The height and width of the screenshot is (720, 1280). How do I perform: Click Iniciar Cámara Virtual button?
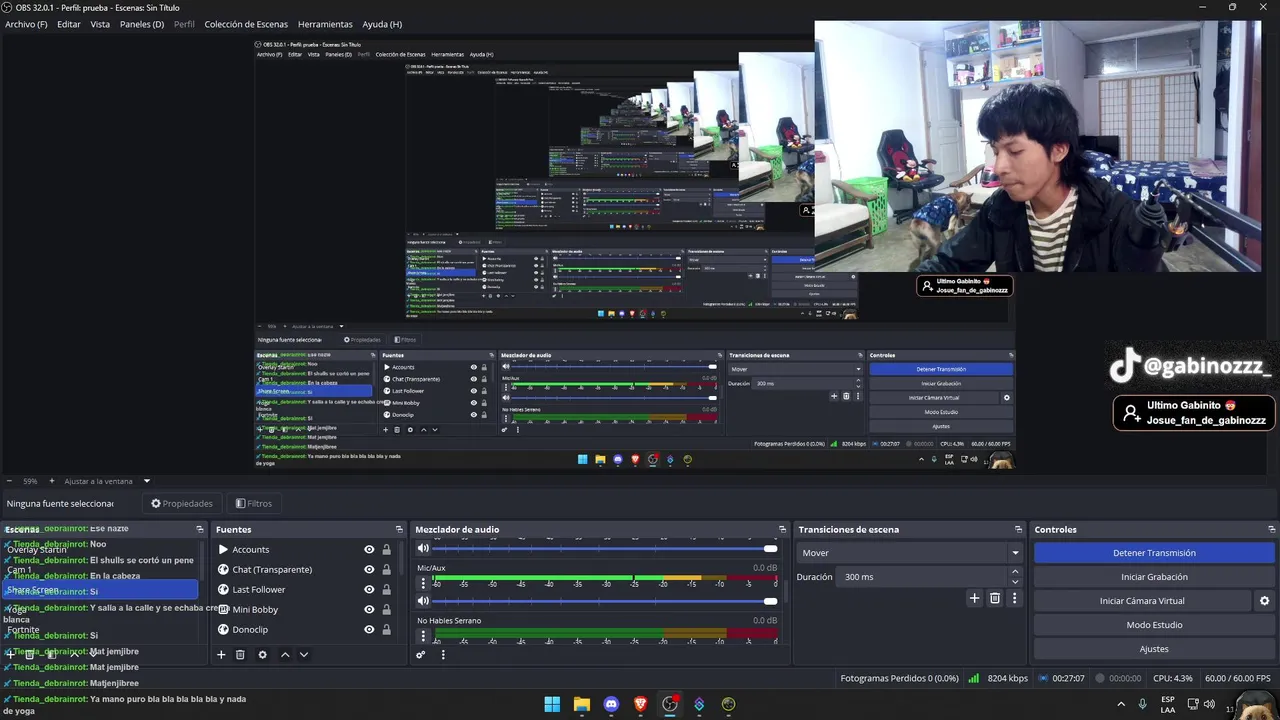1142,601
